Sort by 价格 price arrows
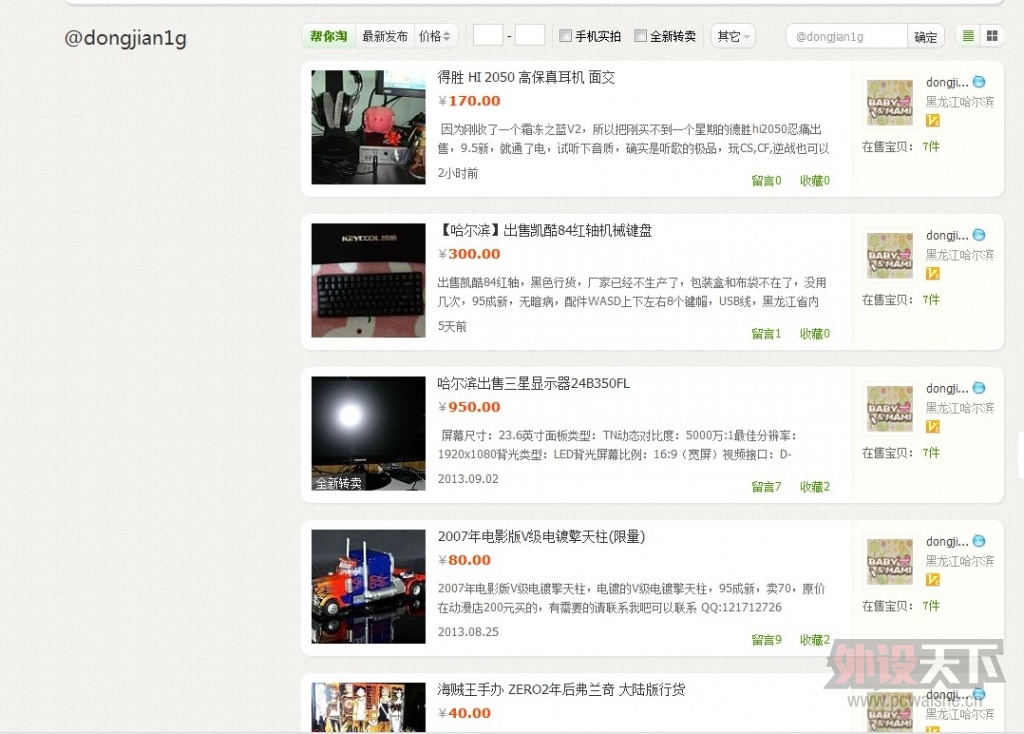Viewport: 1024px width, 734px height. click(x=434, y=36)
